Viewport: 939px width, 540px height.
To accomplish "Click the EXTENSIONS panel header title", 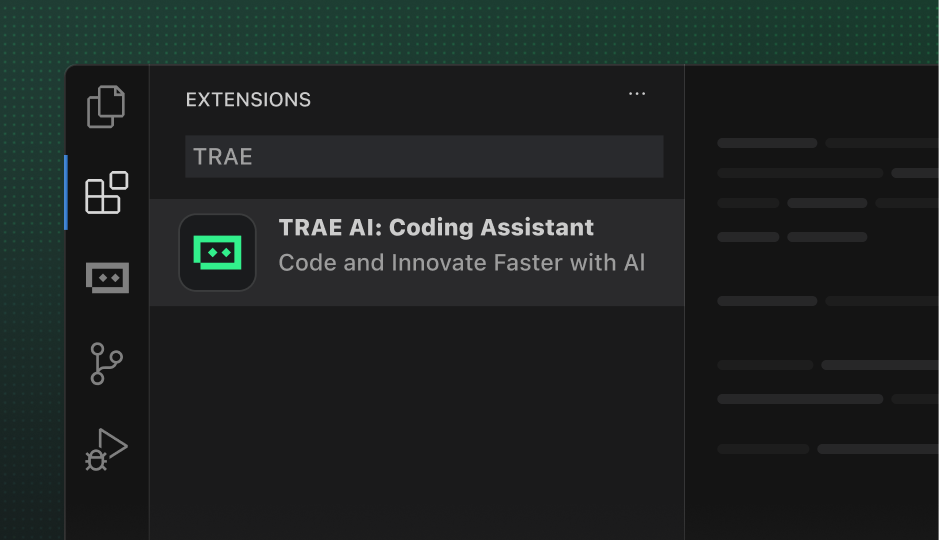I will (248, 100).
